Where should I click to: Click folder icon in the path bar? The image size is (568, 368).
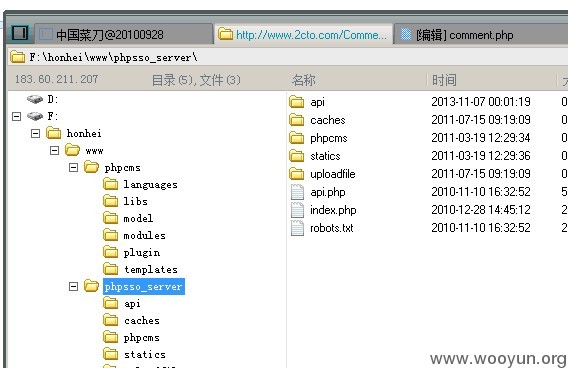pyautogui.click(x=18, y=57)
